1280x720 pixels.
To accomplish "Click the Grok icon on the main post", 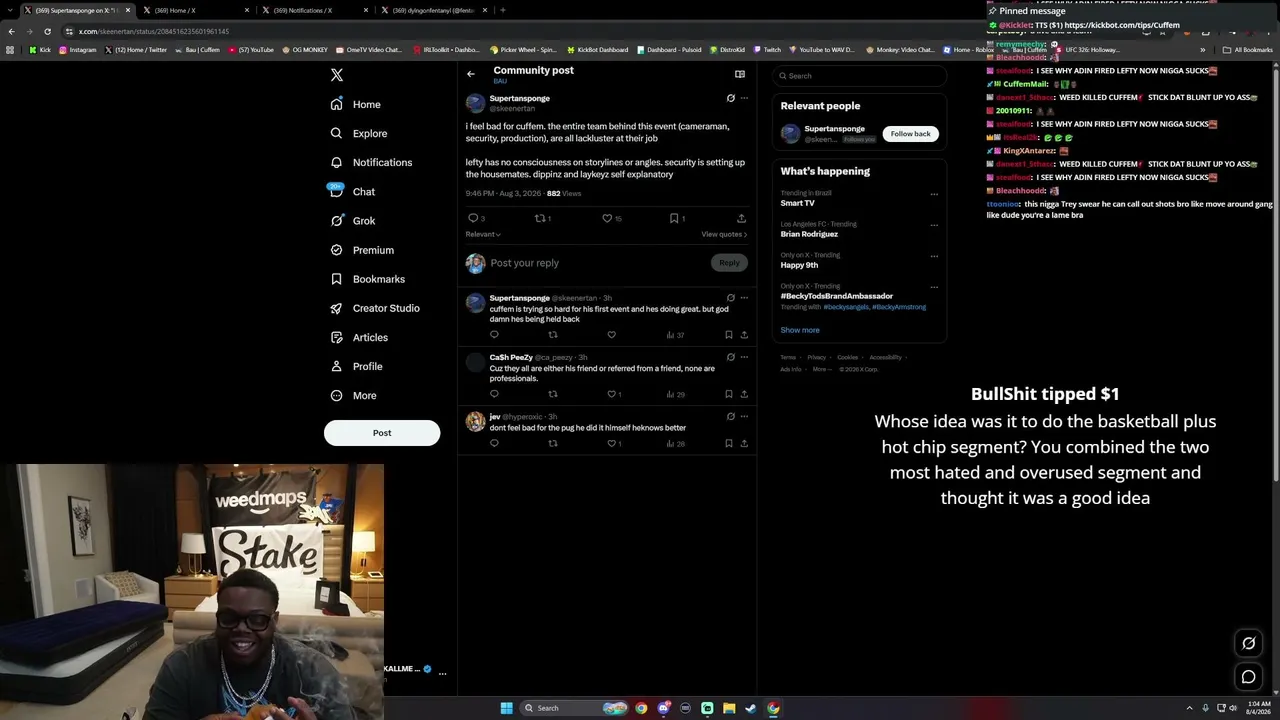I will [731, 98].
